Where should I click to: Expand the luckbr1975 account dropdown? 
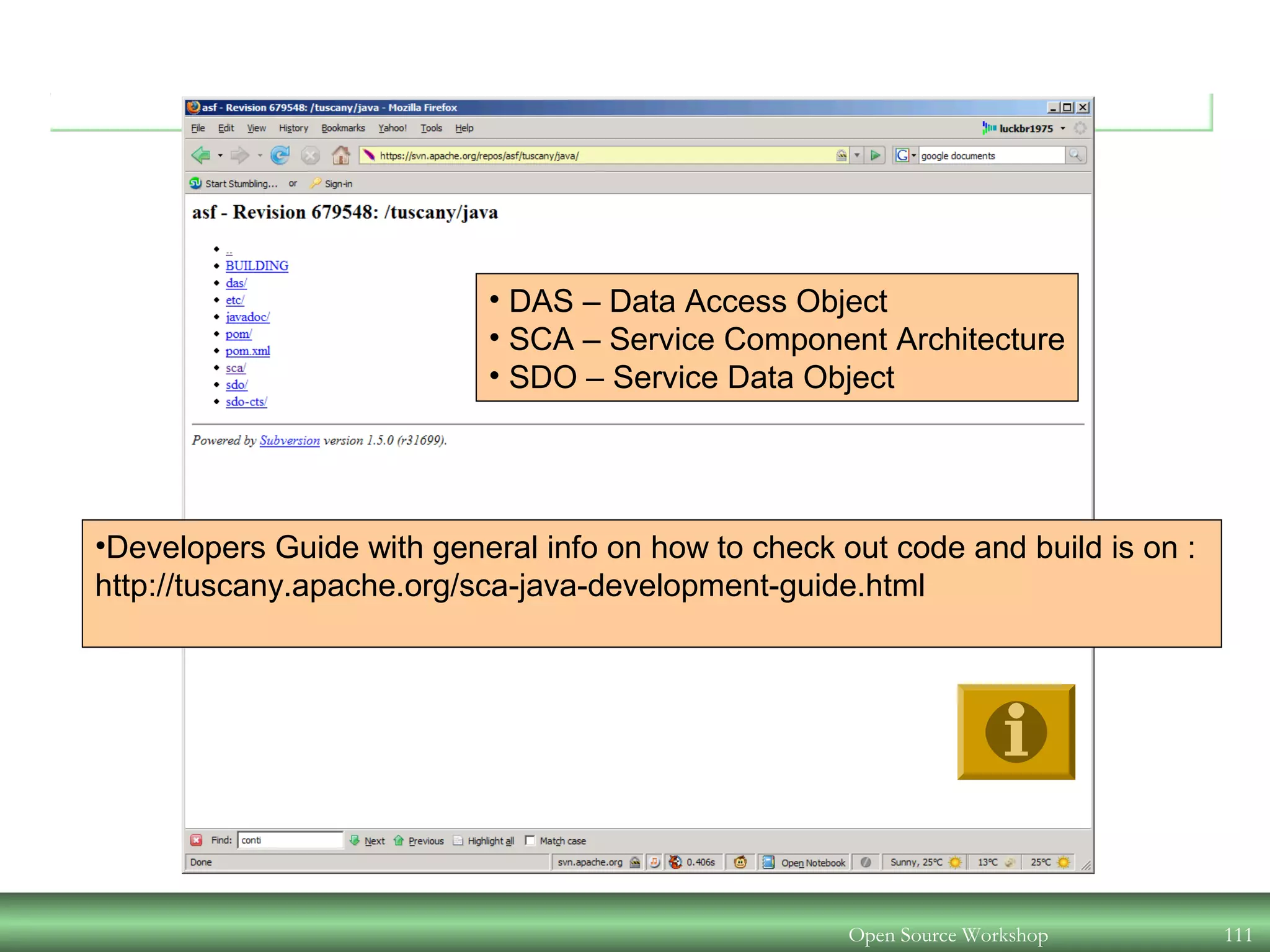pos(1063,128)
